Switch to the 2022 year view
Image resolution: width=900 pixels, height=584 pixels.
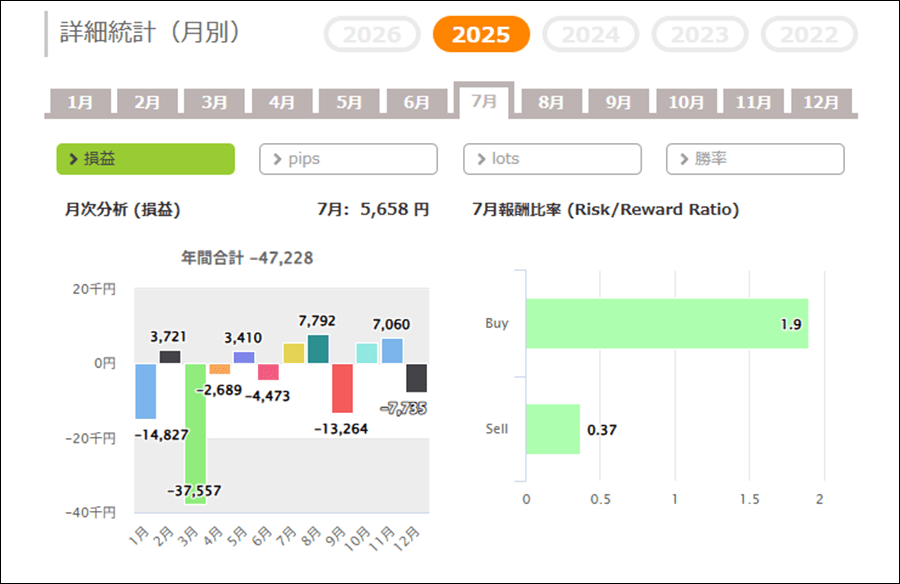pyautogui.click(x=809, y=34)
